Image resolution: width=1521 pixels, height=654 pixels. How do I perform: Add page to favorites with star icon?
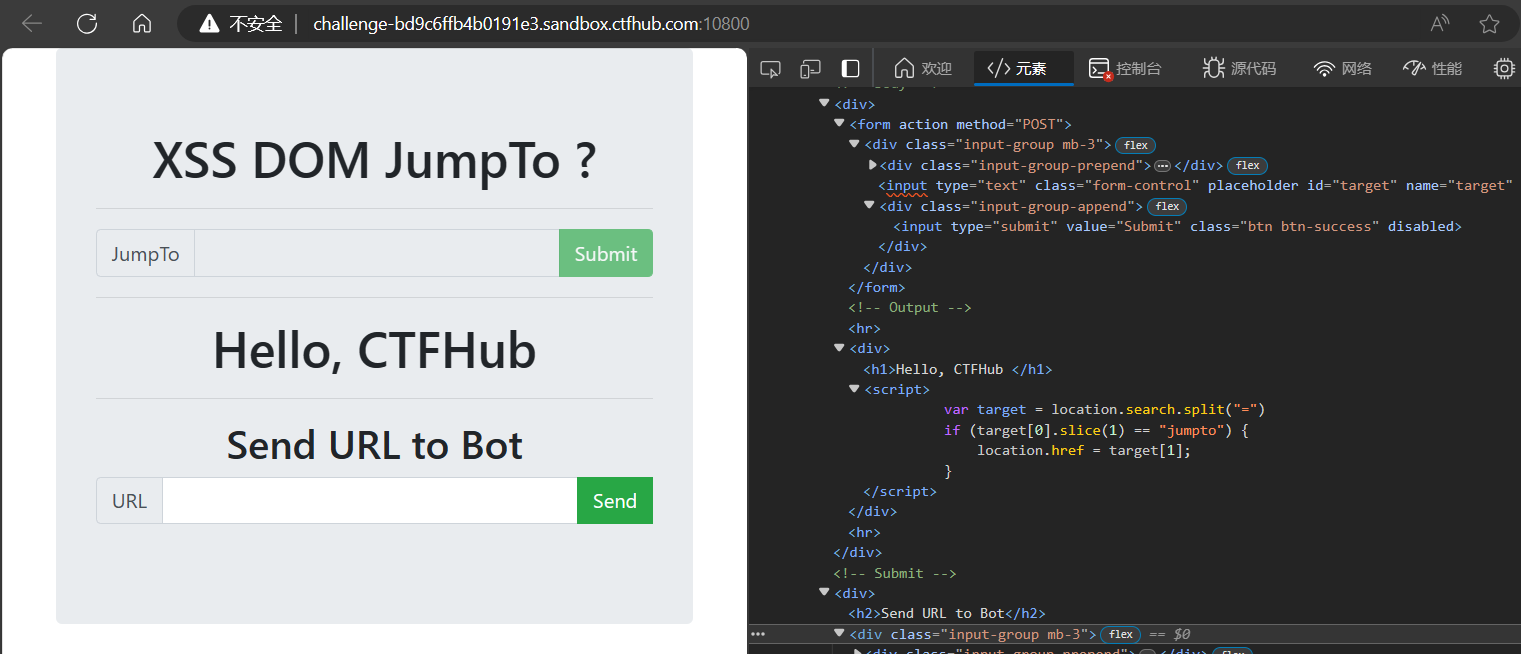1490,24
